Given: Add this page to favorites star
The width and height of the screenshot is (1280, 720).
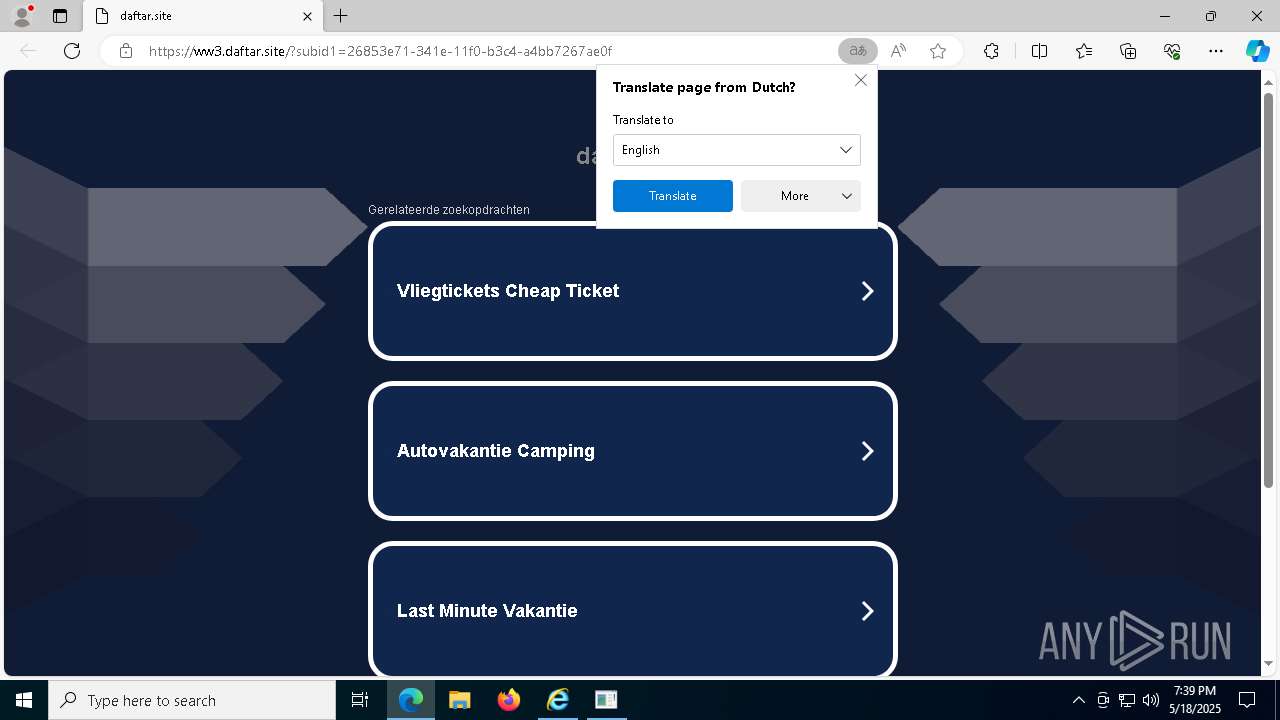Looking at the screenshot, I should click(938, 51).
